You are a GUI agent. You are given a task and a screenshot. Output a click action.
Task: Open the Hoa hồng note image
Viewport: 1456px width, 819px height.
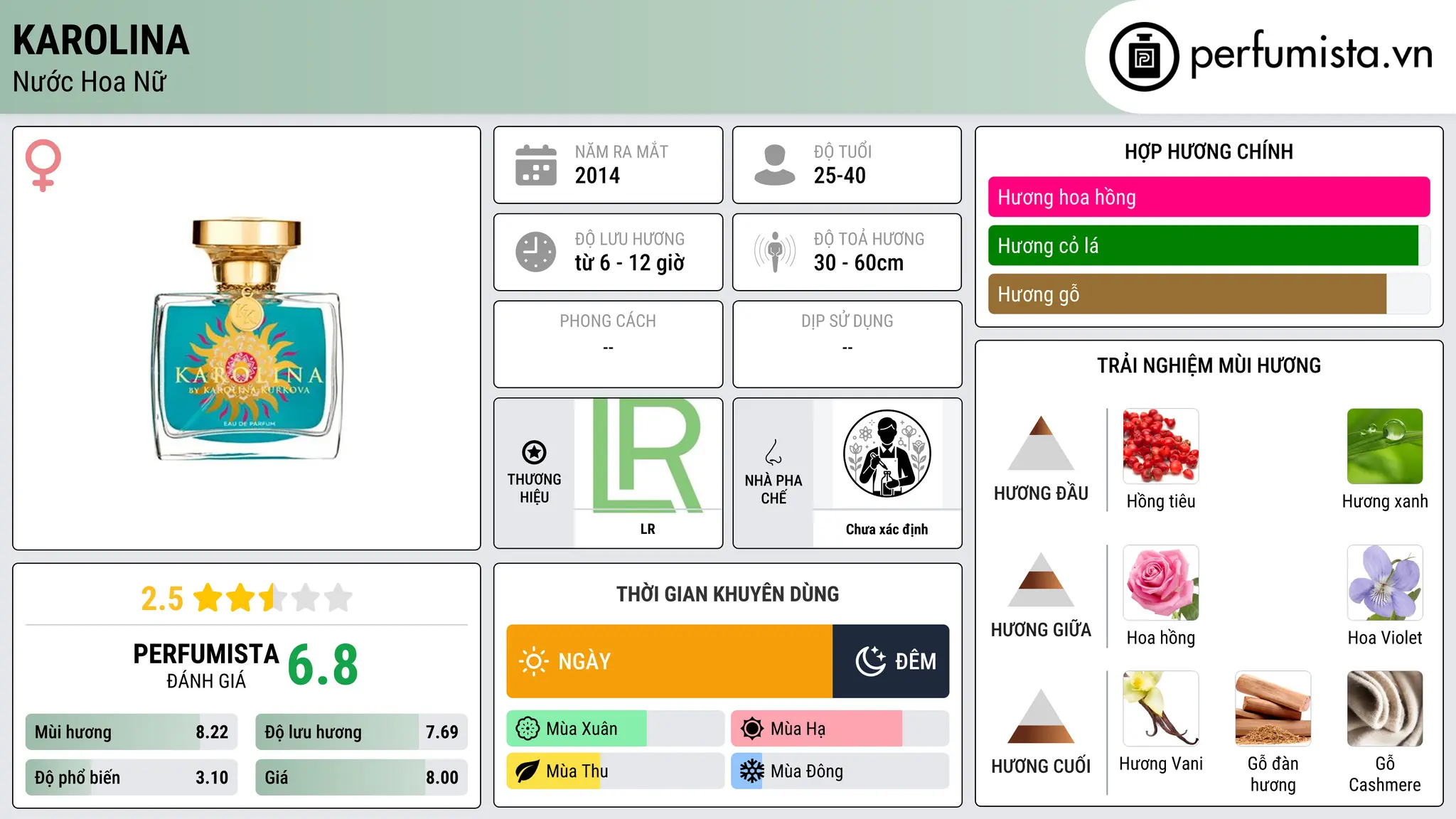click(x=1161, y=583)
